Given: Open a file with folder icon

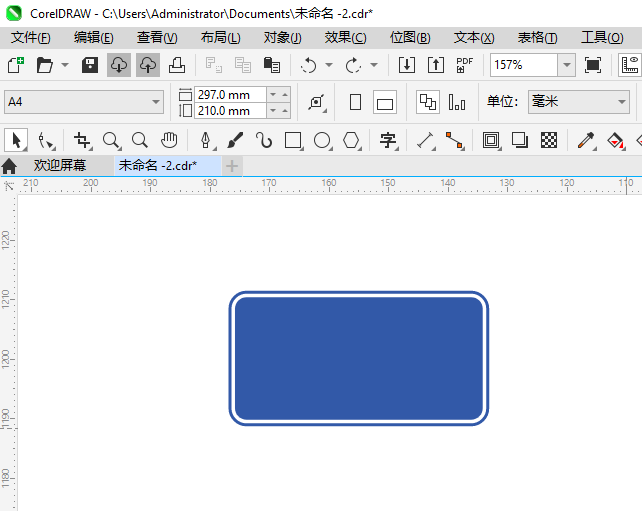Looking at the screenshot, I should click(45, 65).
